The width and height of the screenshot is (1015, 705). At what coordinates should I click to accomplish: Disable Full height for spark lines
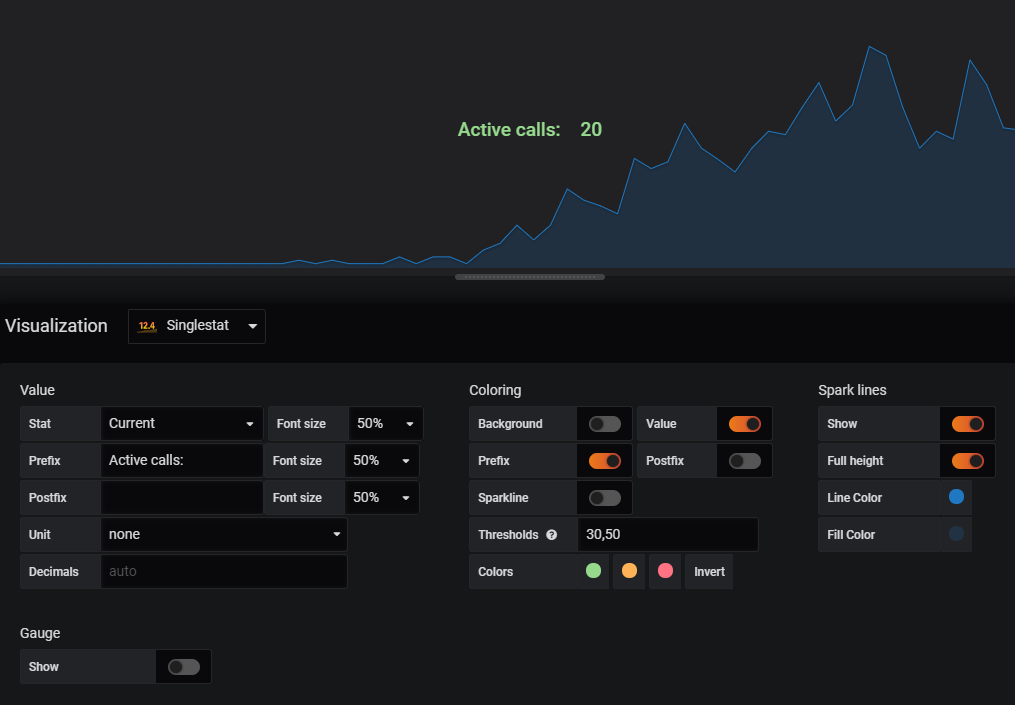click(x=967, y=460)
